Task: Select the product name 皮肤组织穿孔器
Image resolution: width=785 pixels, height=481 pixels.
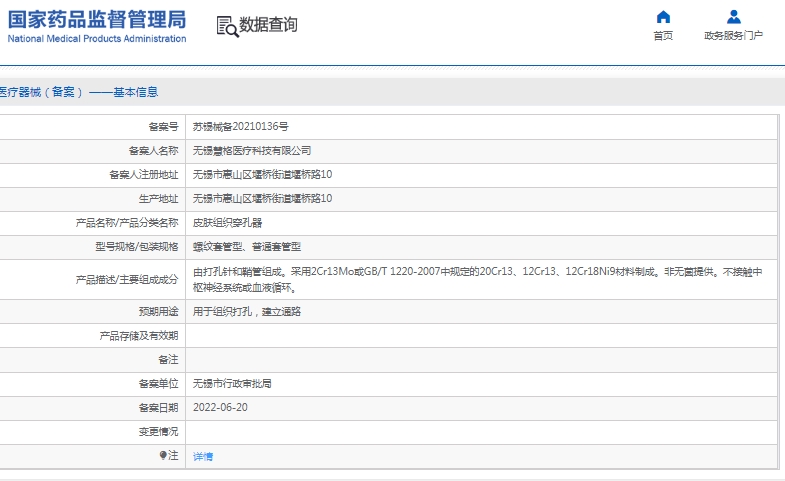Action: pos(227,223)
